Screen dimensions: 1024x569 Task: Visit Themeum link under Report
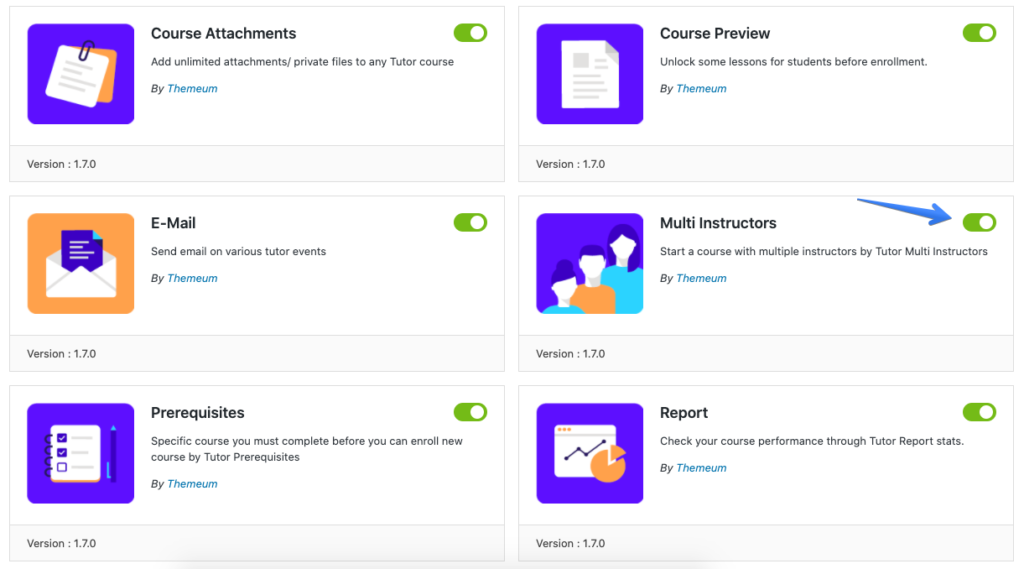tap(701, 468)
